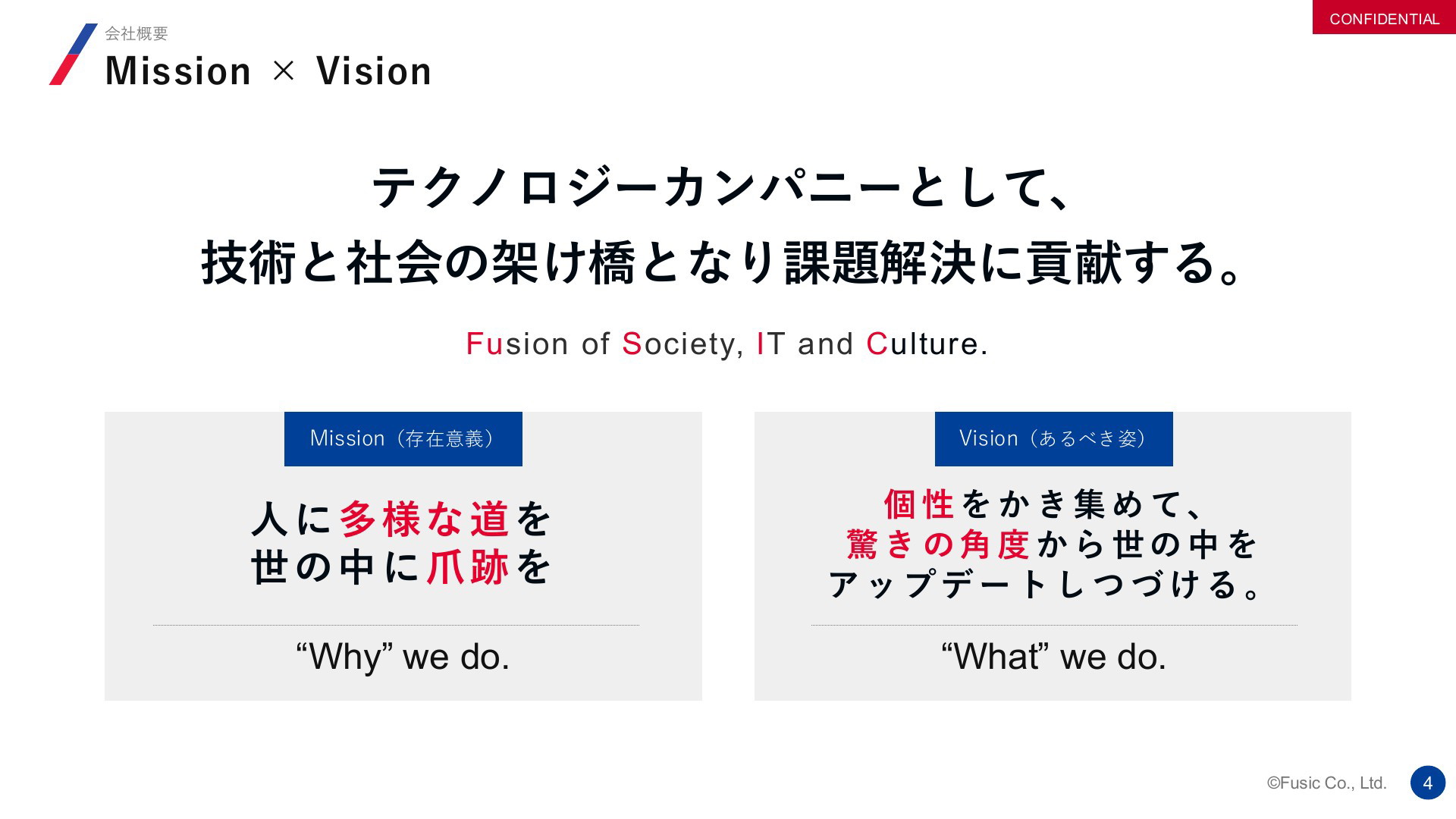
Task: Click the テクノロジーカンパニーとして headline line
Action: point(720,187)
